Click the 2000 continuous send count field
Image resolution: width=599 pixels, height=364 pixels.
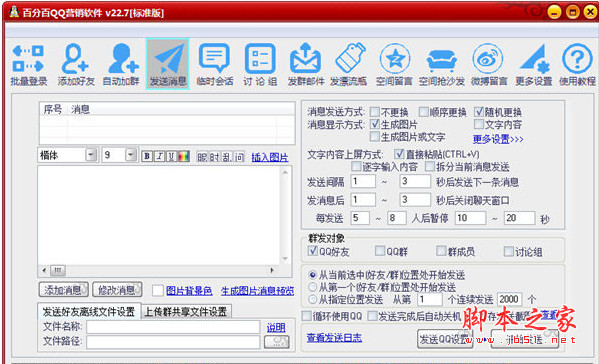(x=510, y=299)
